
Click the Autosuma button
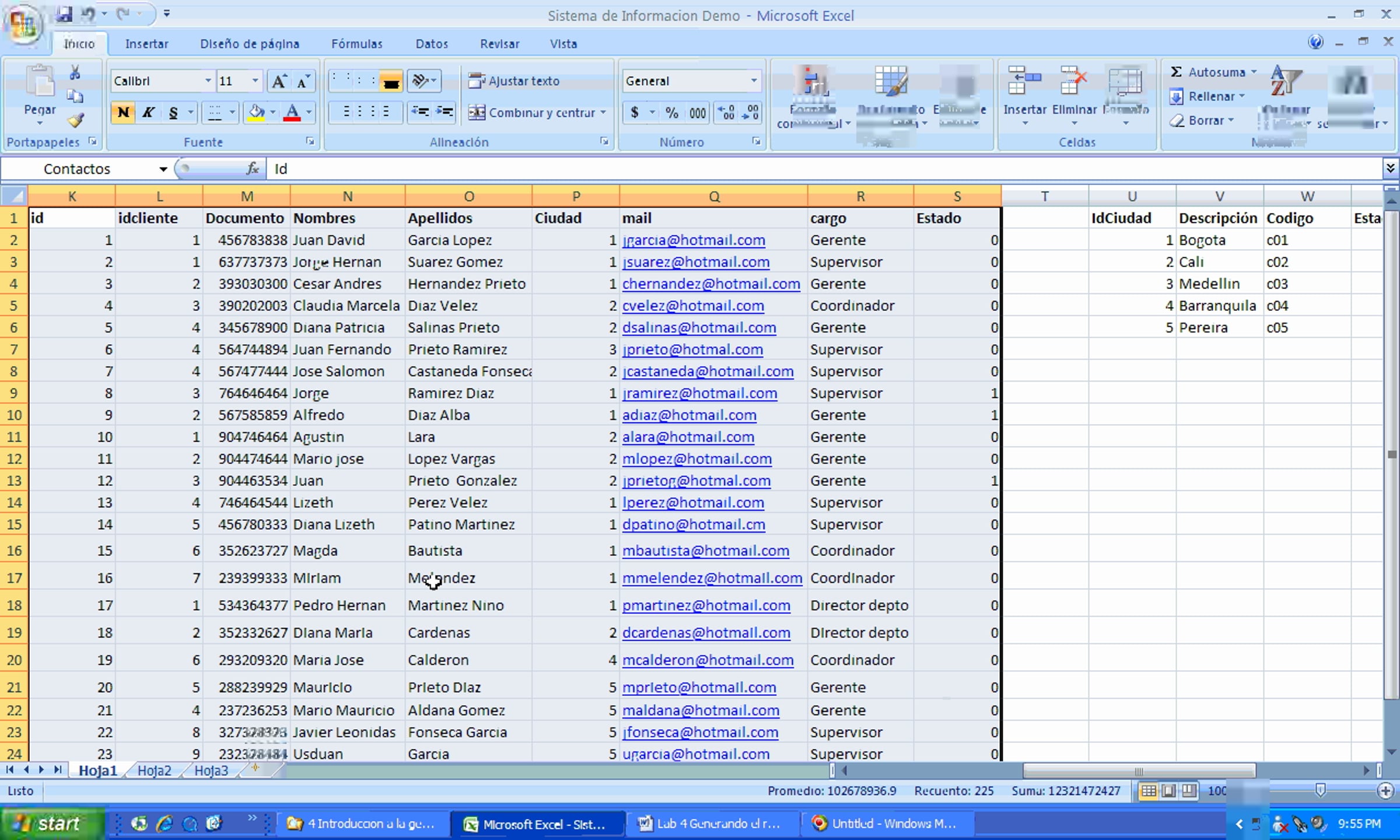(x=1207, y=72)
